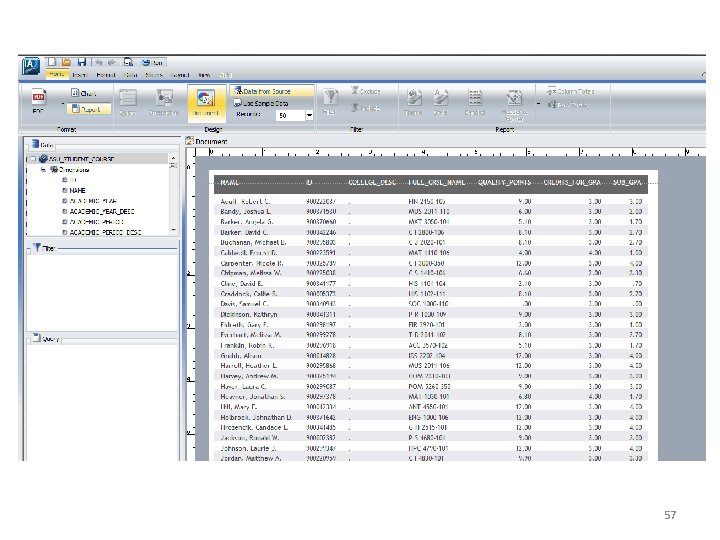Open the Style report option
Viewport: 720px width, 540px height.
[440, 102]
